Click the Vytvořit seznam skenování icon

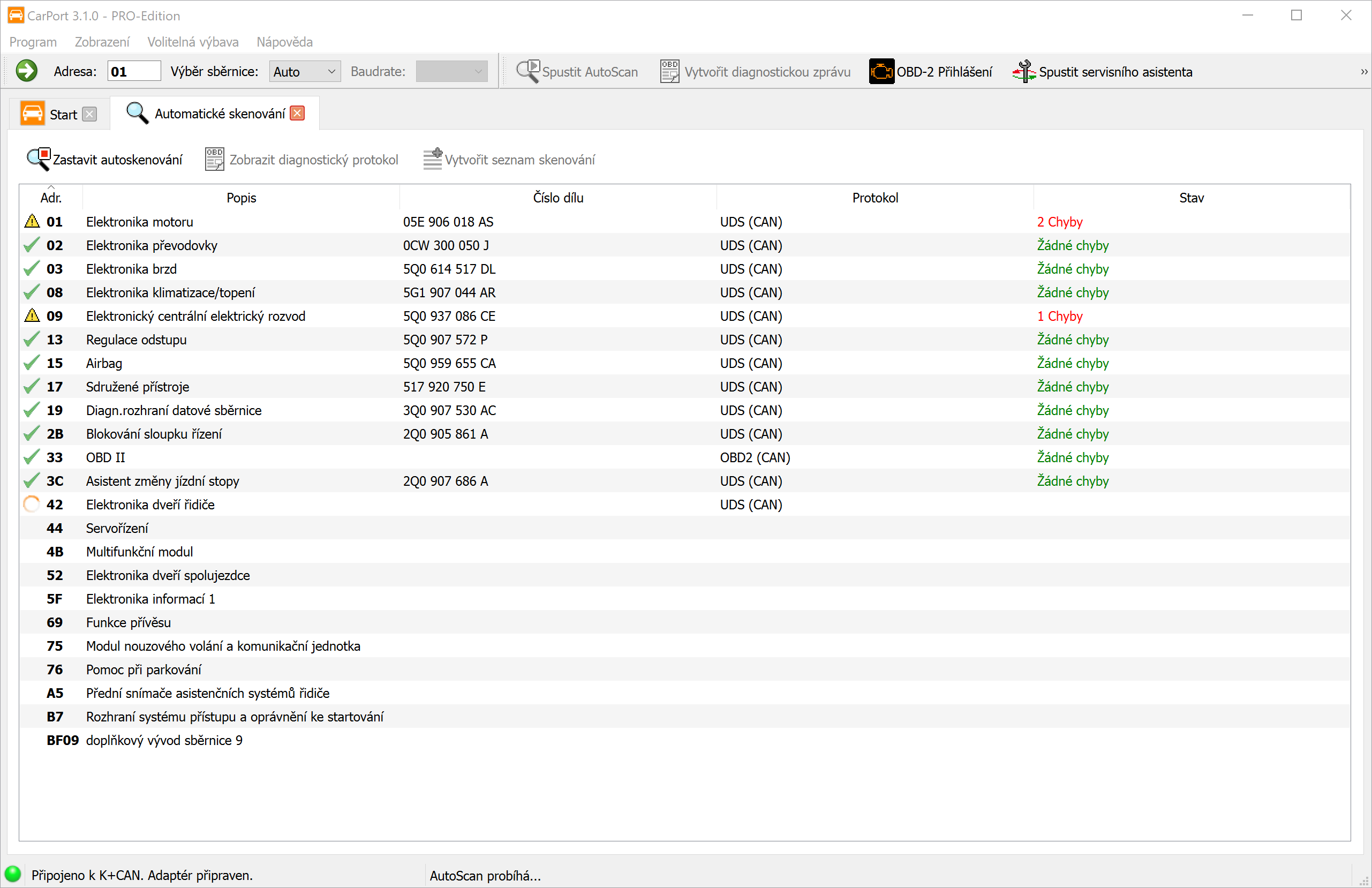coord(432,159)
